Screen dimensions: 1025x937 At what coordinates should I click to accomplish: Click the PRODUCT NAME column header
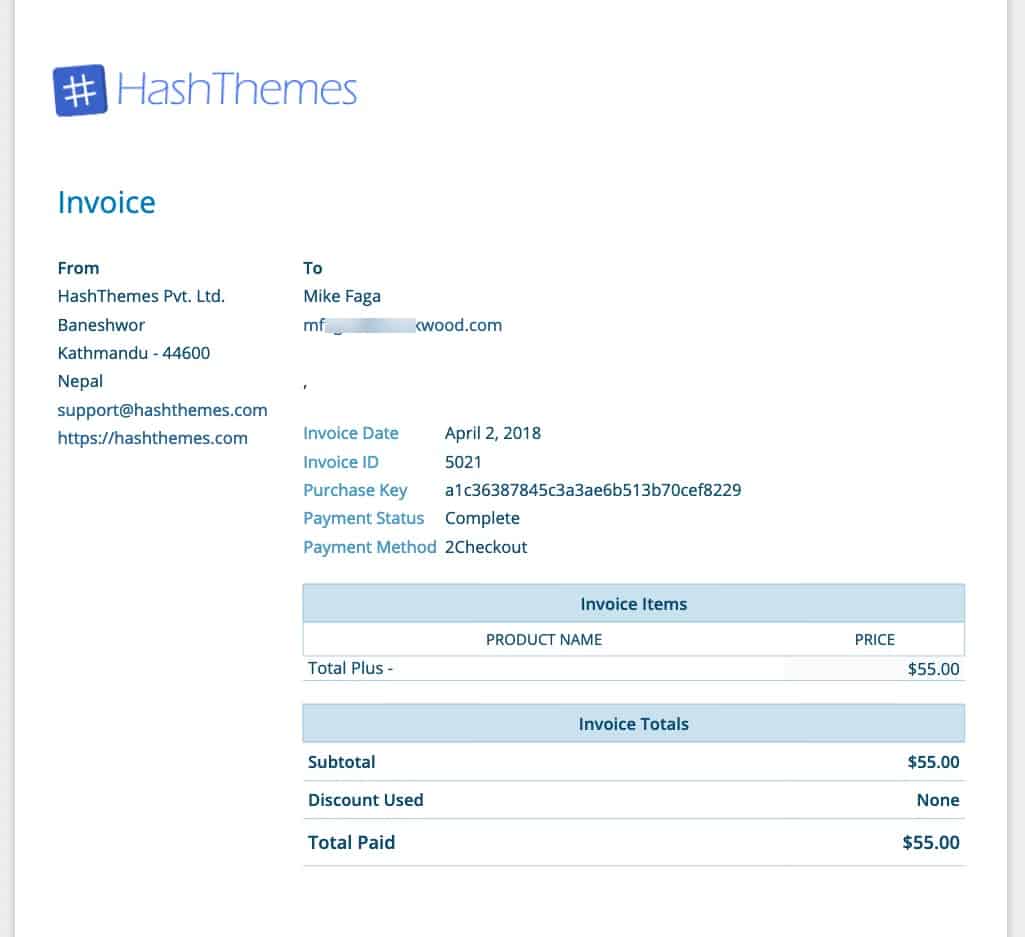click(544, 639)
